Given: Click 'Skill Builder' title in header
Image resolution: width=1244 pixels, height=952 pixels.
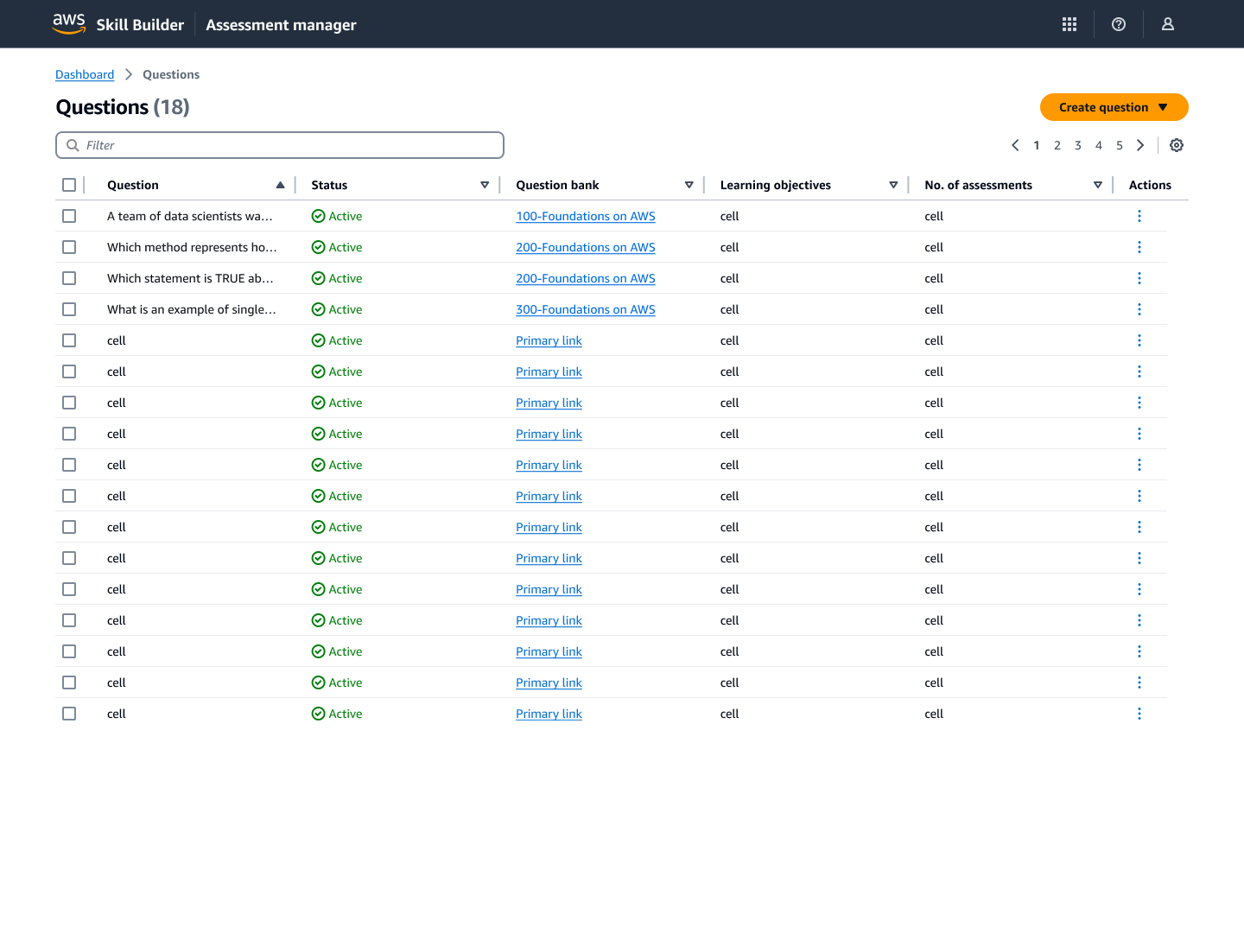Looking at the screenshot, I should [x=140, y=25].
